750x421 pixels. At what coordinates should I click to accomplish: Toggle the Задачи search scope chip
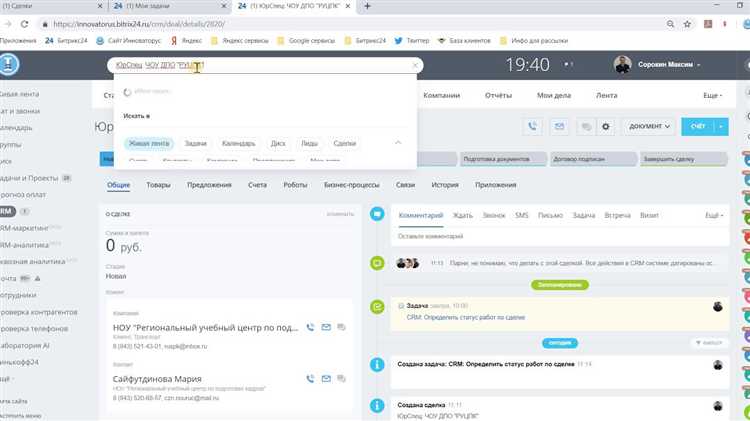coord(196,144)
